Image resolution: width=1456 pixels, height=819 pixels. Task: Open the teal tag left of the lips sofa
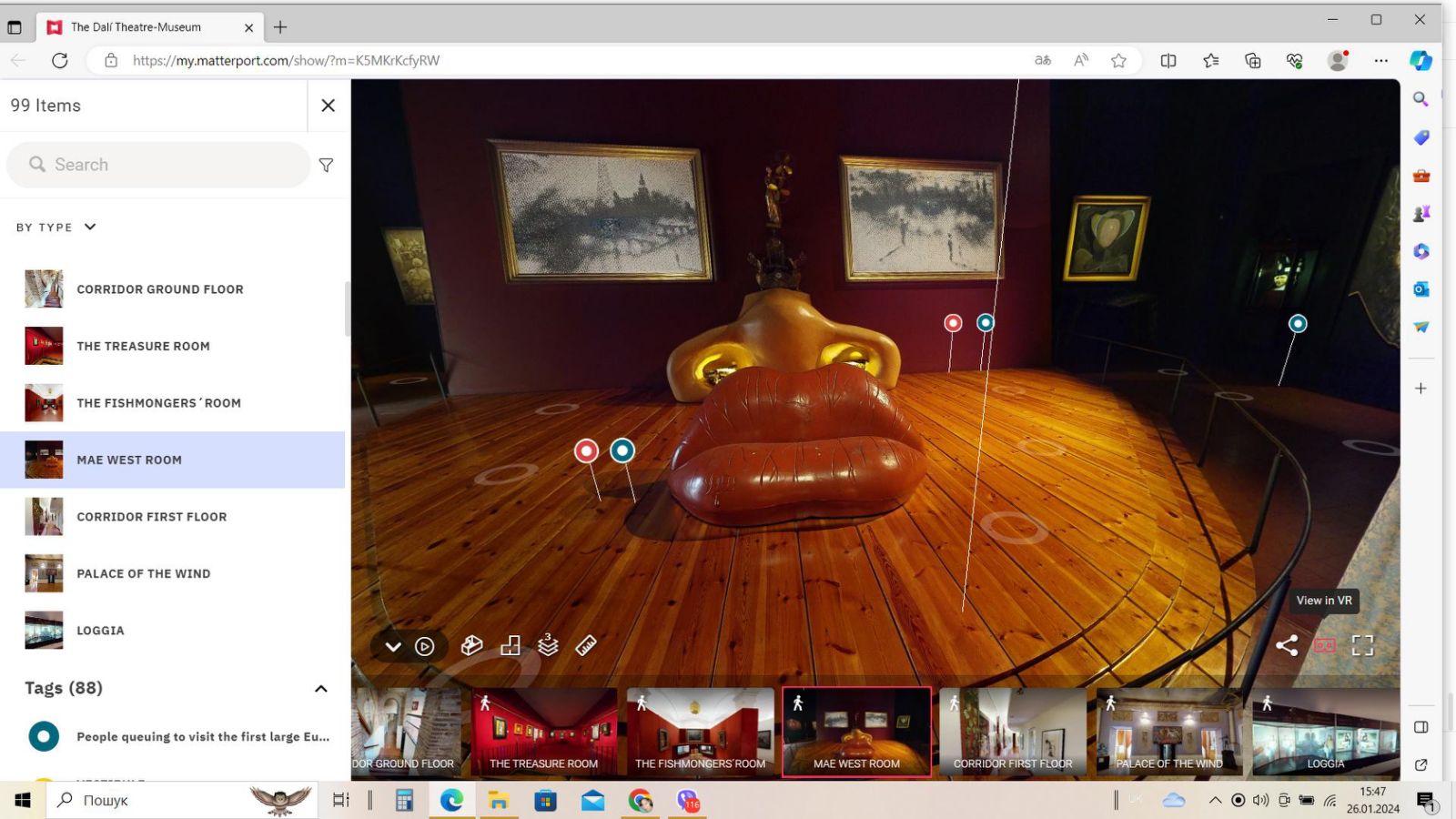(x=622, y=450)
